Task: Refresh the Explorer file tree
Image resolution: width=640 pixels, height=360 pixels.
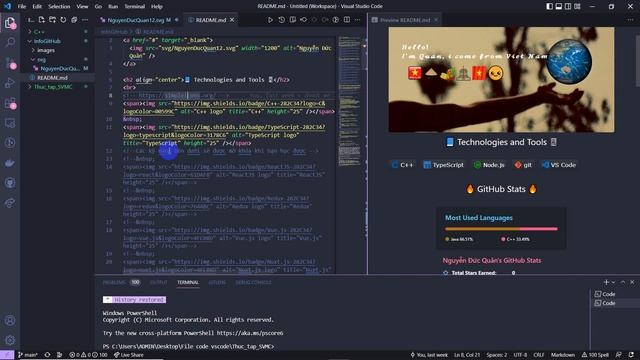Action: click(63, 20)
